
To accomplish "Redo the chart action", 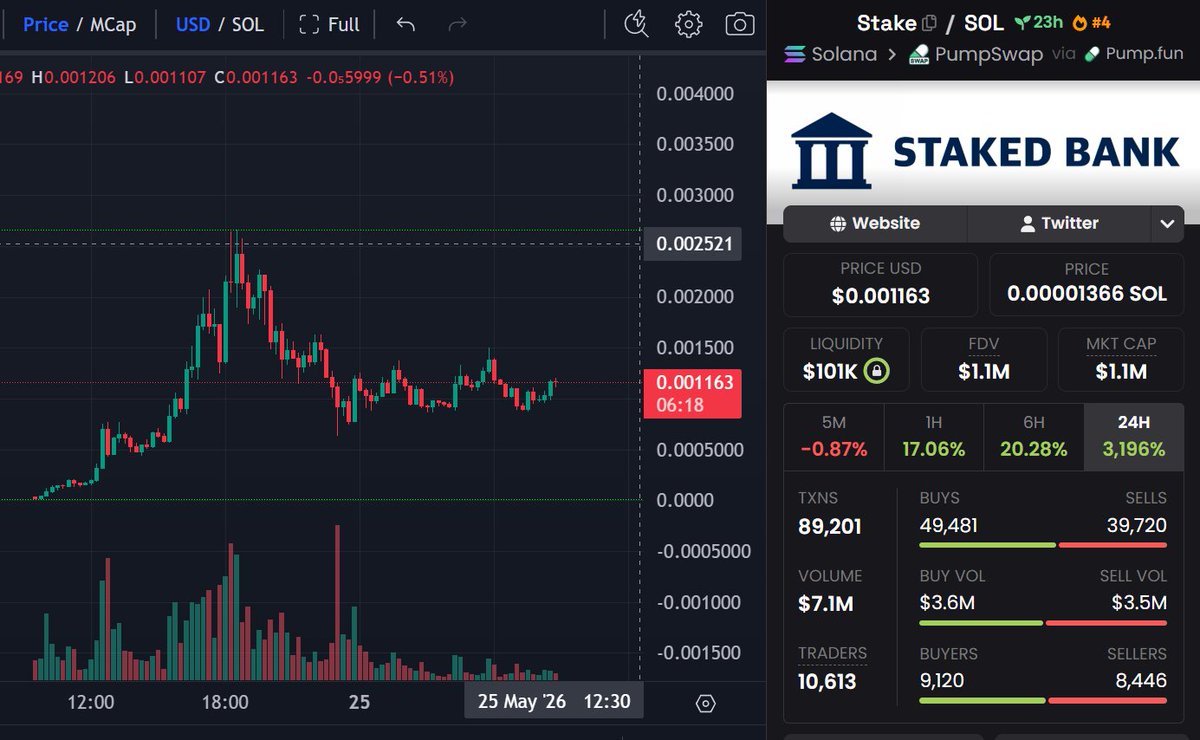I will point(457,24).
